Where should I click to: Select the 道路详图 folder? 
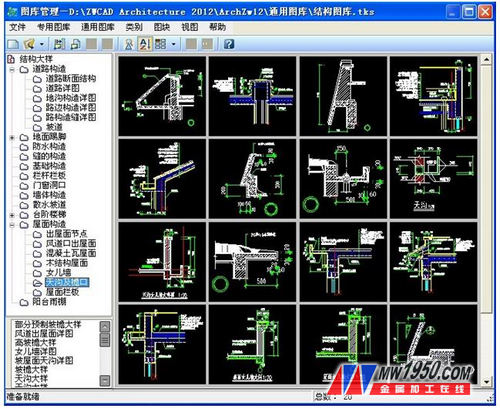point(63,88)
